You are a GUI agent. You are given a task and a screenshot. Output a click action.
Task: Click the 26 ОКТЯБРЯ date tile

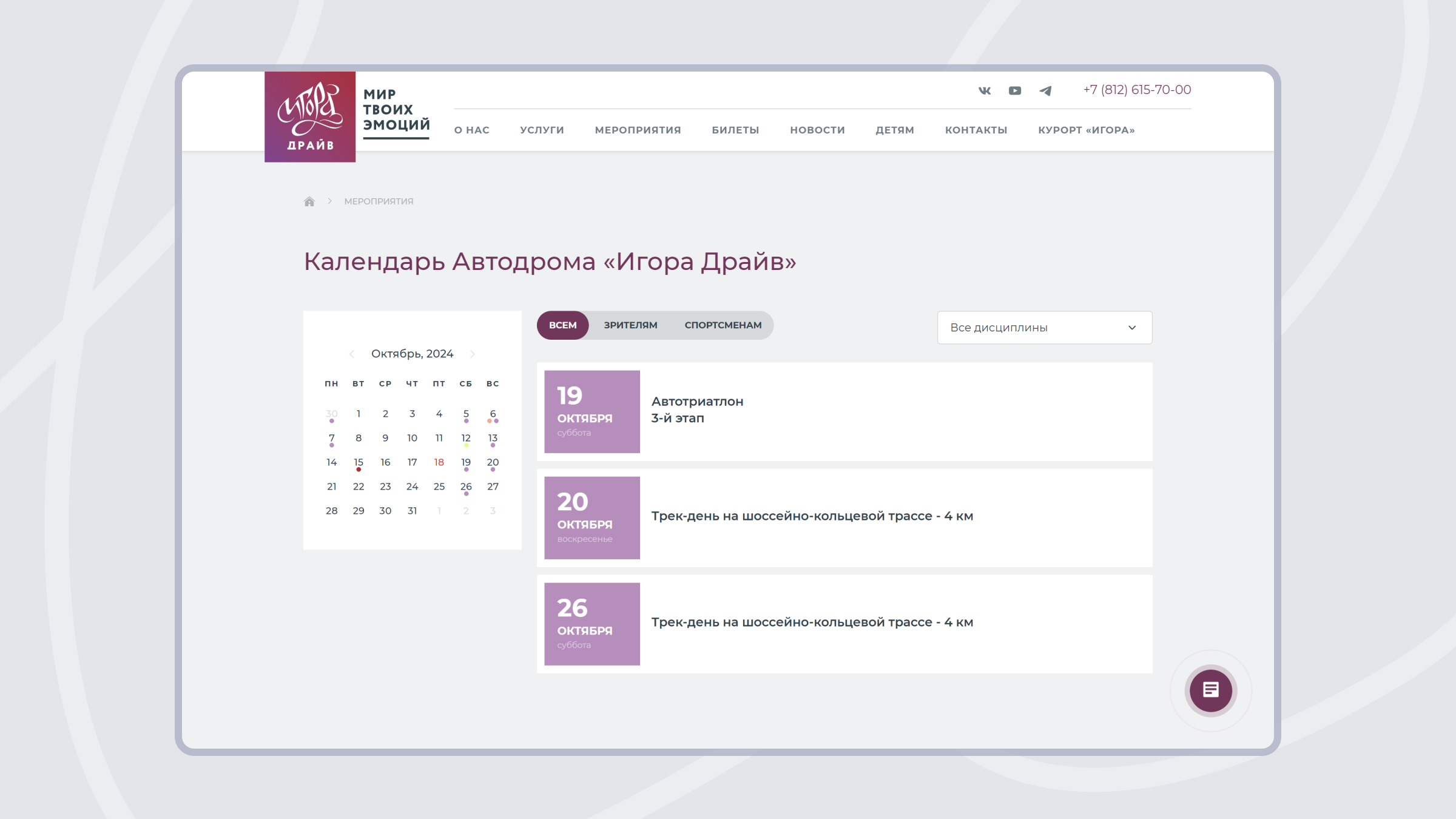click(592, 624)
